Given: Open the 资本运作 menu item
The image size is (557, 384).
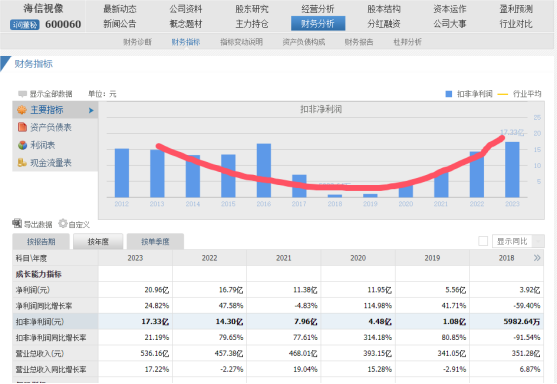Looking at the screenshot, I should tap(450, 9).
